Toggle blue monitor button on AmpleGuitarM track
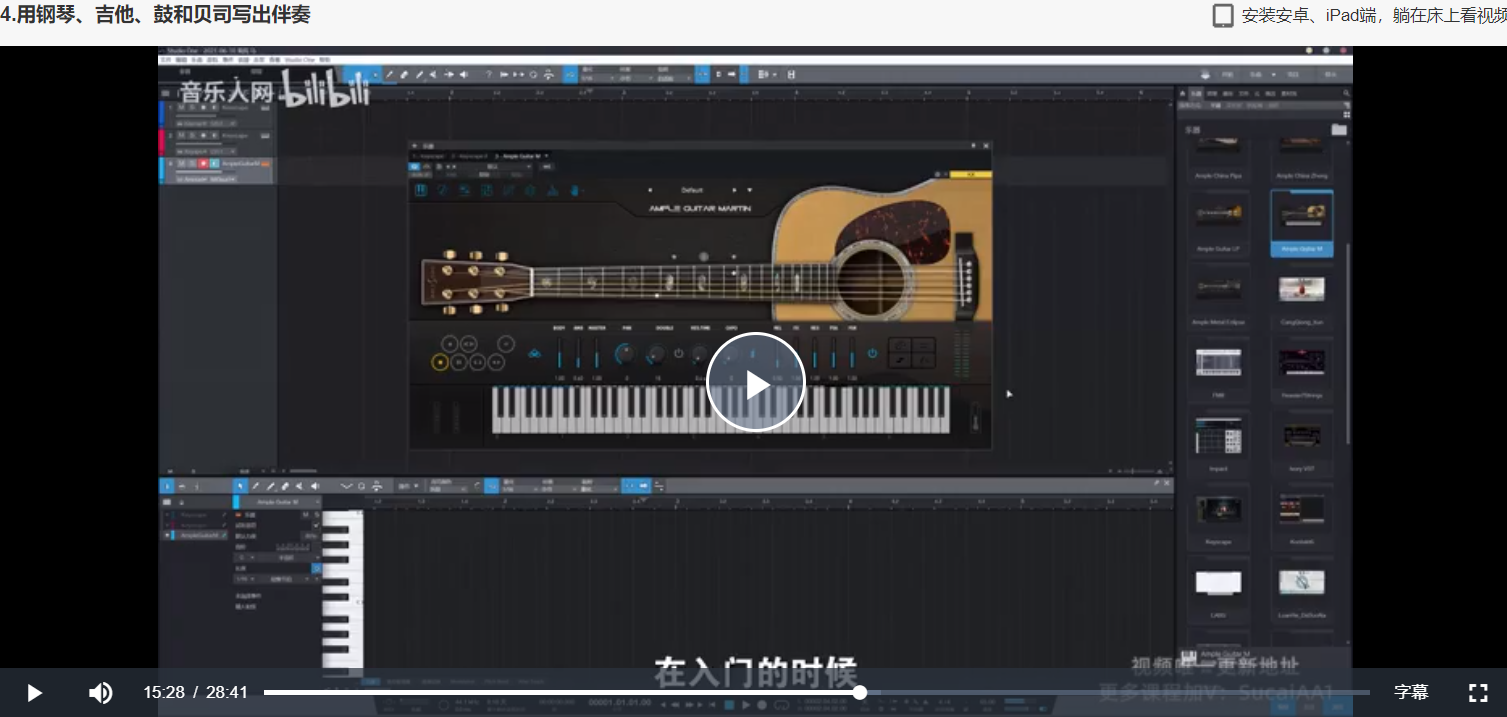This screenshot has height=717, width=1507. (214, 163)
